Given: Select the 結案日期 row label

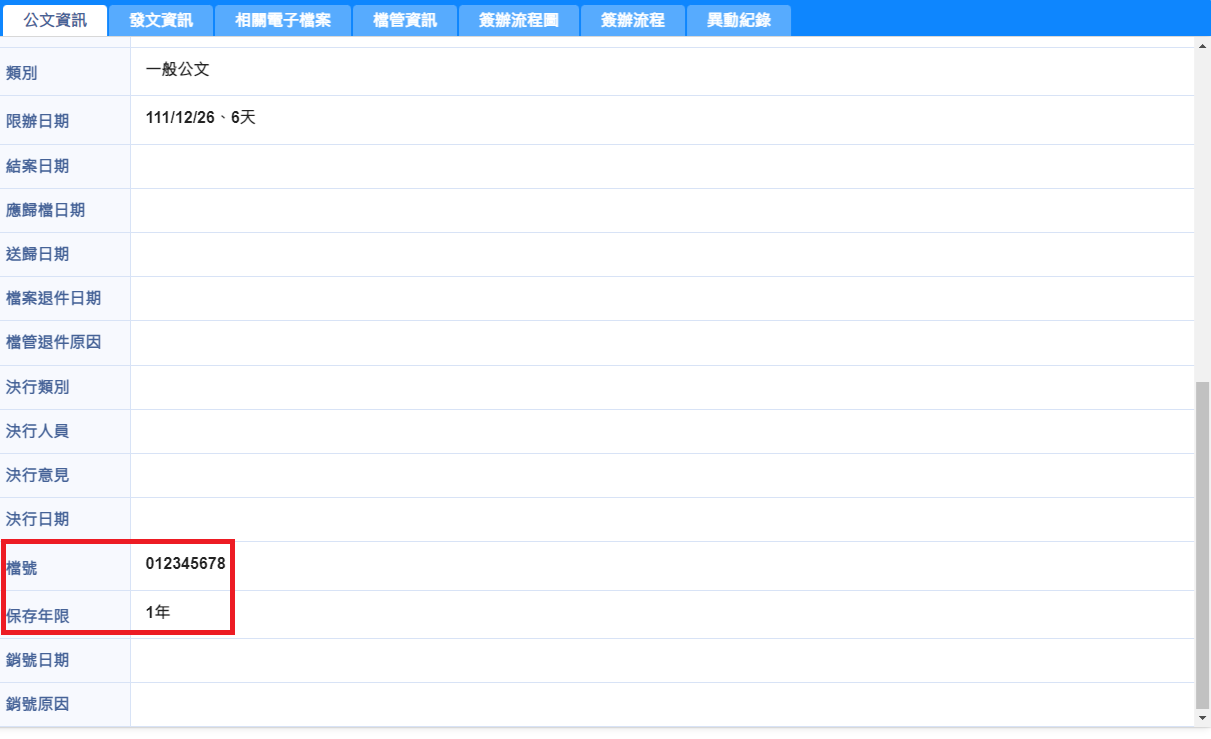Looking at the screenshot, I should pyautogui.click(x=38, y=166).
